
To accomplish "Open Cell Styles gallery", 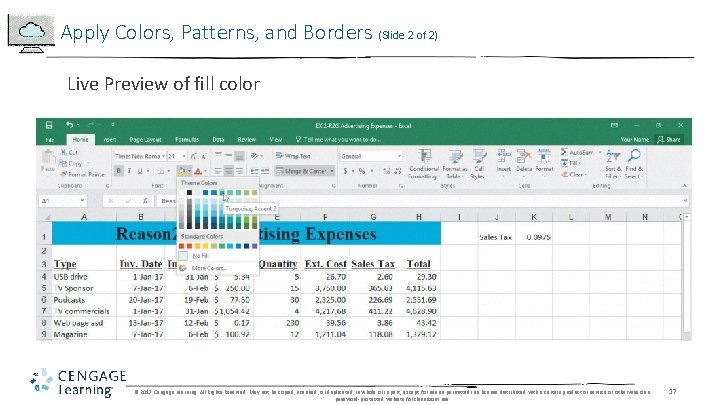I will point(479,163).
